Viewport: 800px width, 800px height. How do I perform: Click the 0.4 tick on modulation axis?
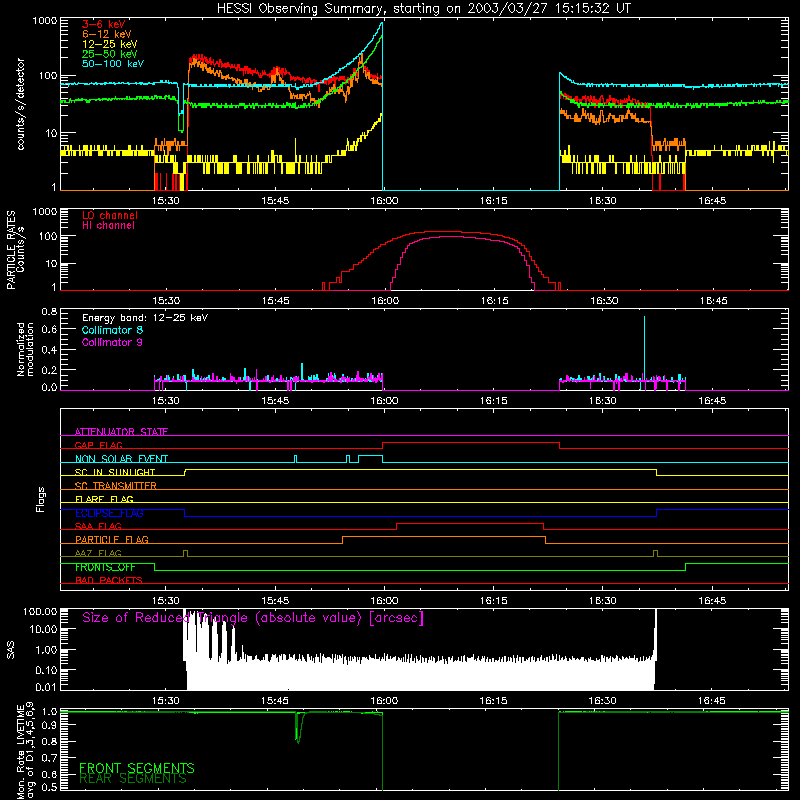click(x=49, y=350)
